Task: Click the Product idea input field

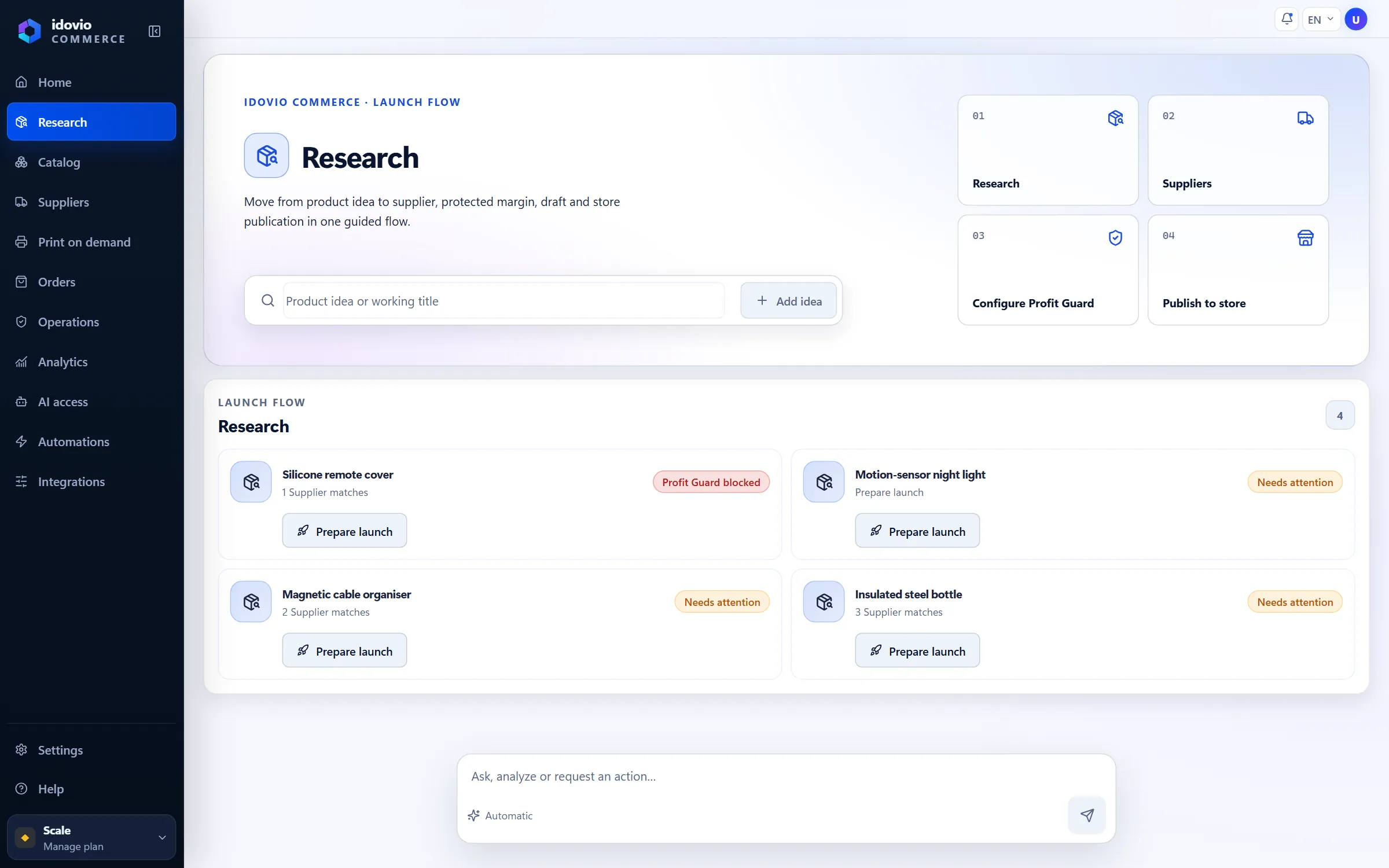Action: 504,301
